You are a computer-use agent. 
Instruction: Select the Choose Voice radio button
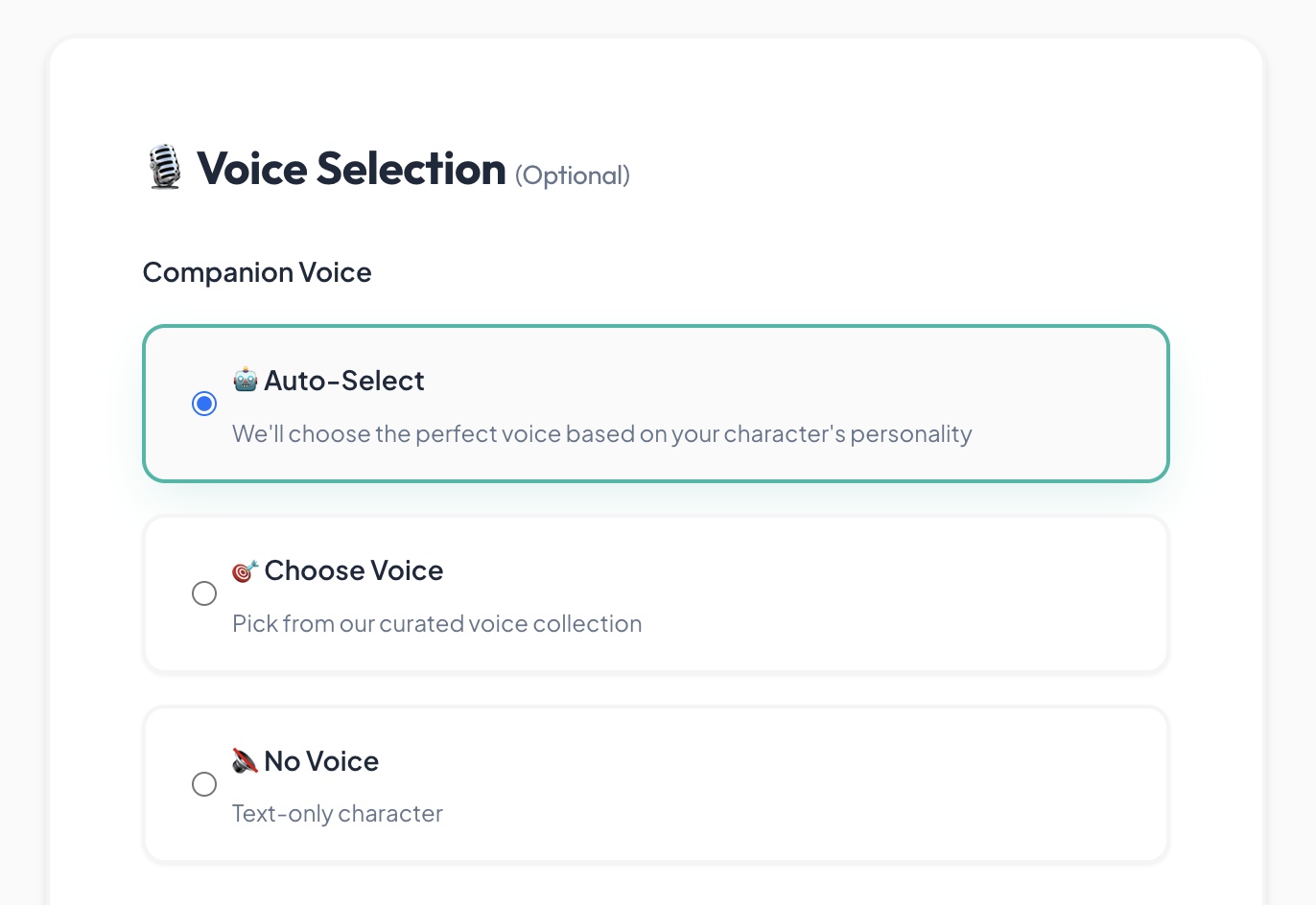coord(204,593)
